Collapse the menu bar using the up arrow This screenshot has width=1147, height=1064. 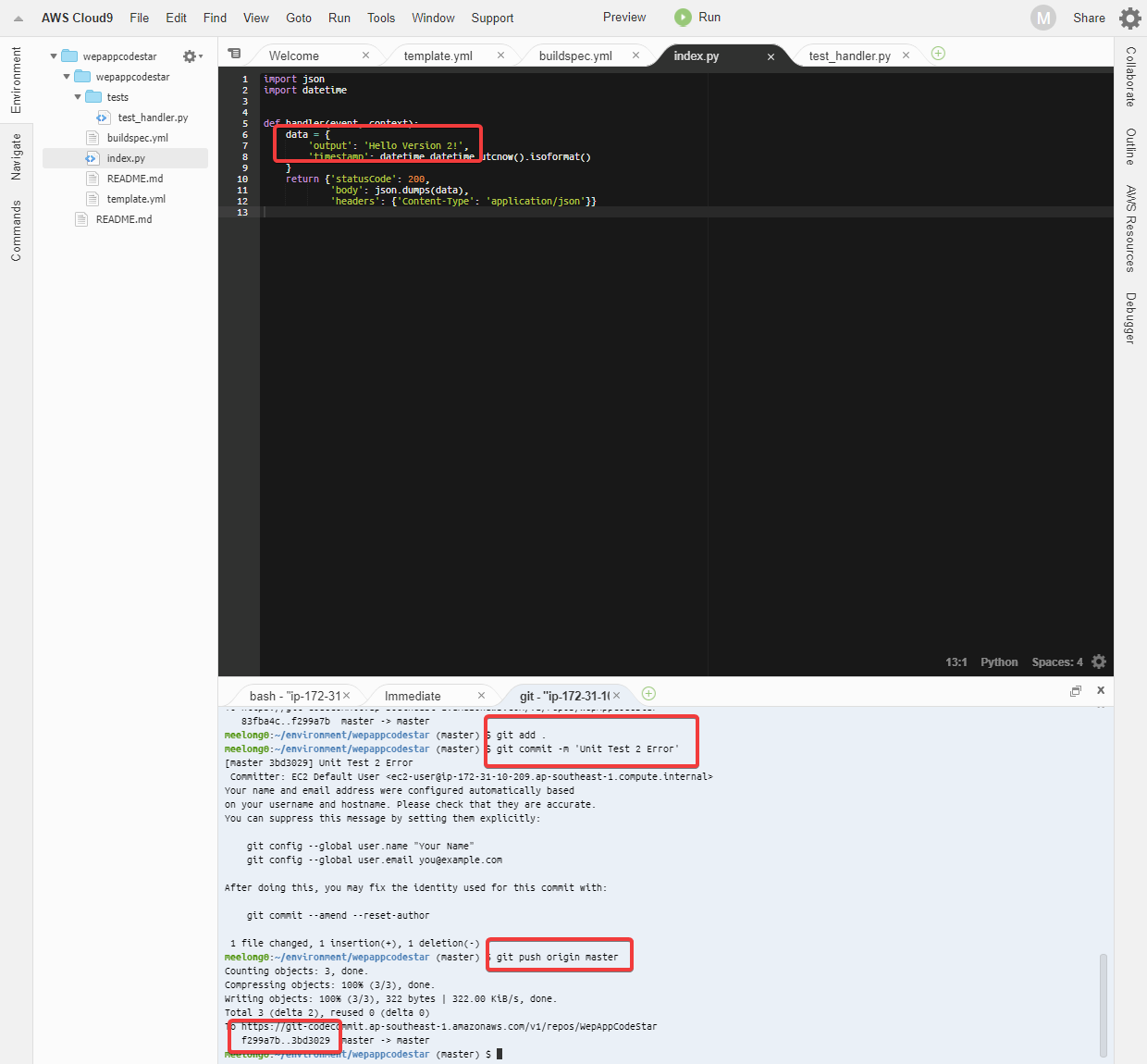[18, 19]
